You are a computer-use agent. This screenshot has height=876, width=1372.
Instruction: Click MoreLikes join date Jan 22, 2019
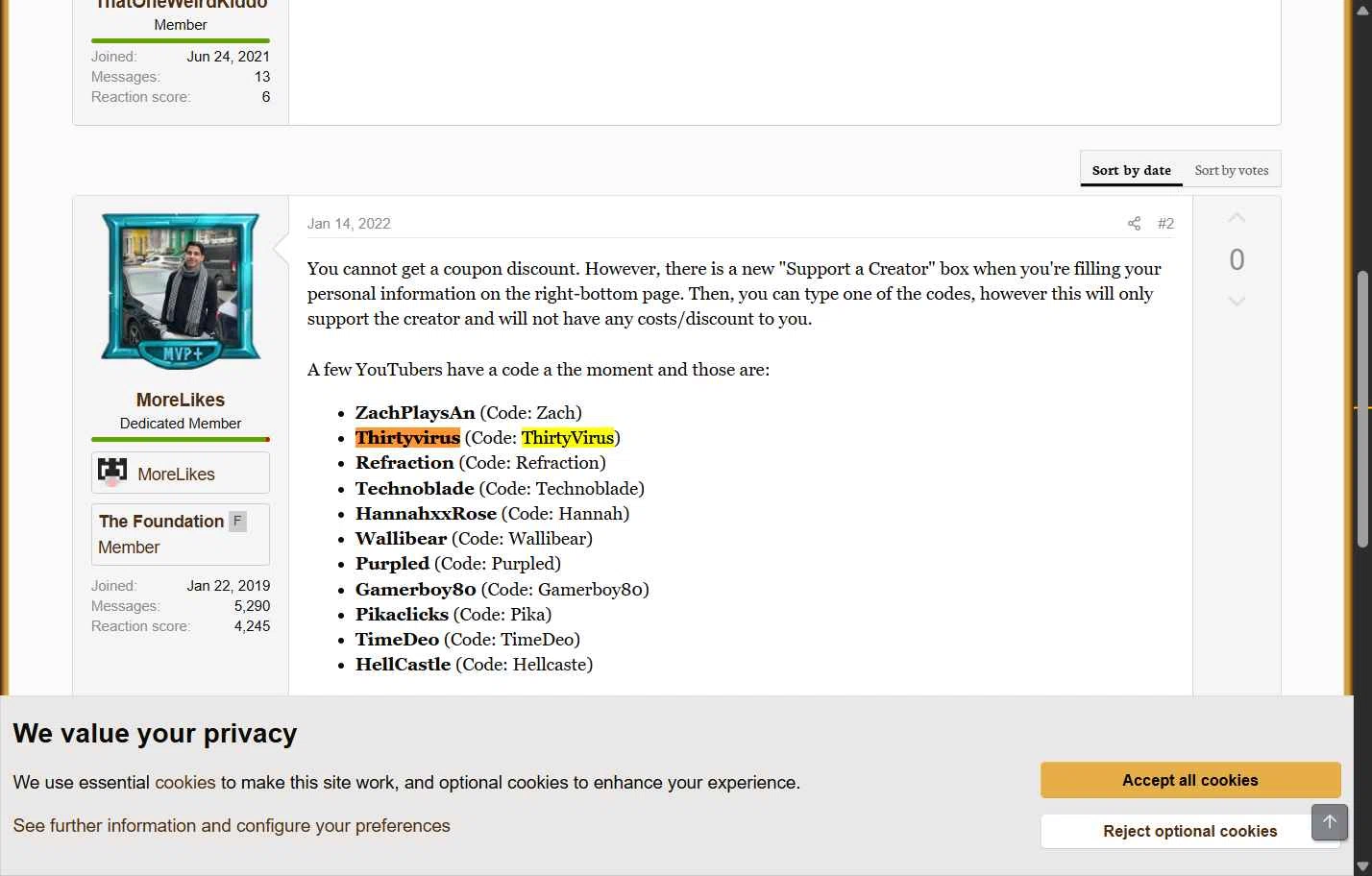tap(228, 586)
